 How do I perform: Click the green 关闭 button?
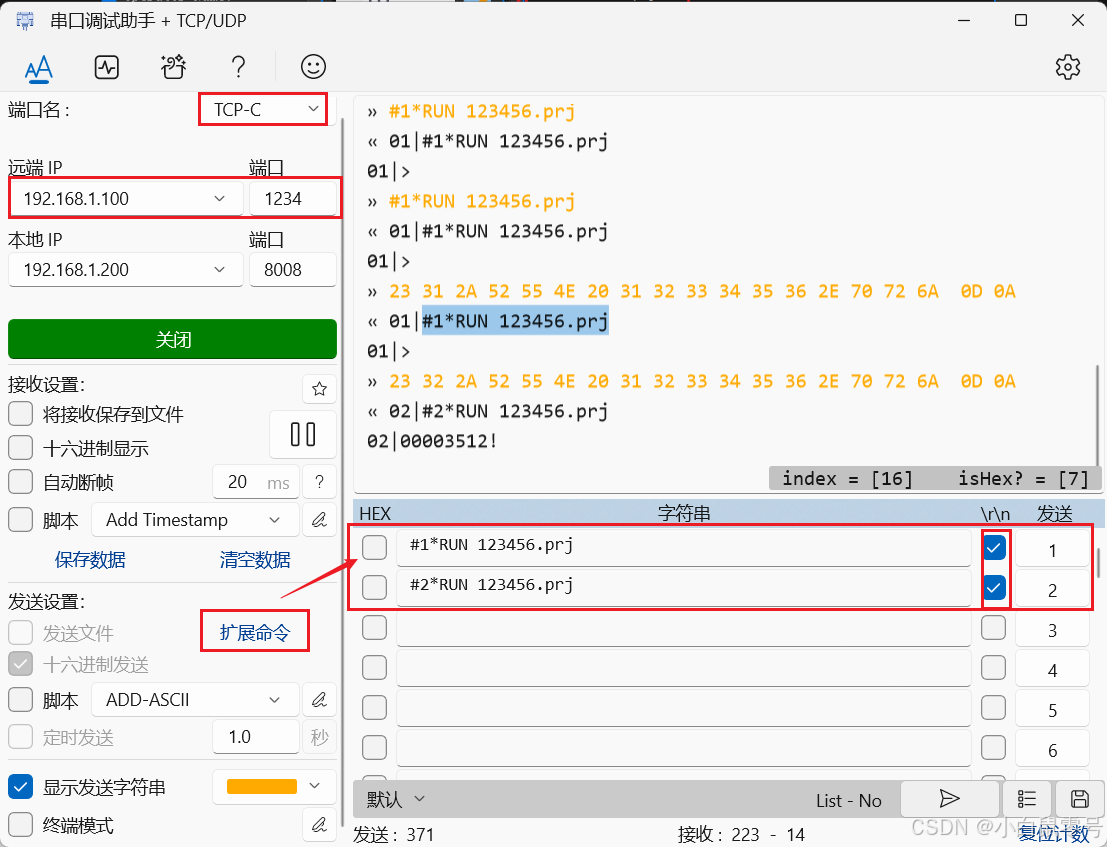point(172,339)
